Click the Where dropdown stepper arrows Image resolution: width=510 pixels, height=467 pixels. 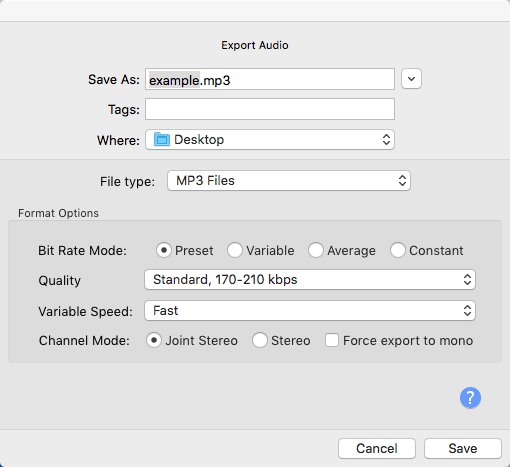[x=386, y=140]
